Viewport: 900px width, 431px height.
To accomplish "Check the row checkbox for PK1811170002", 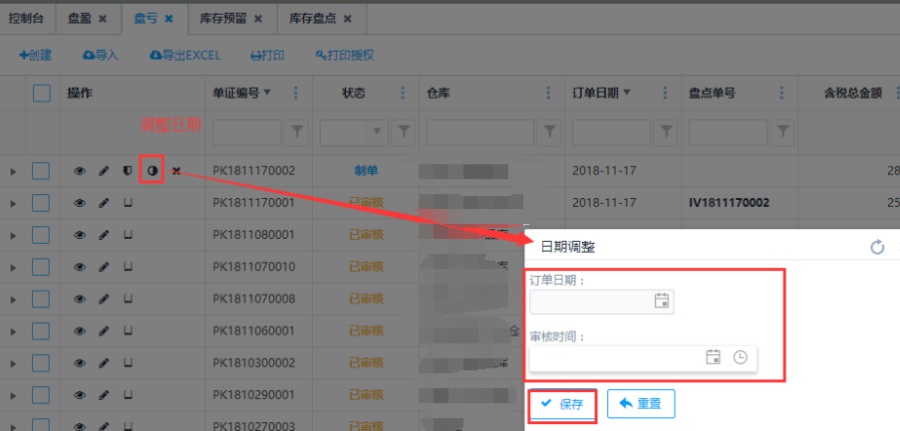I will coord(41,171).
